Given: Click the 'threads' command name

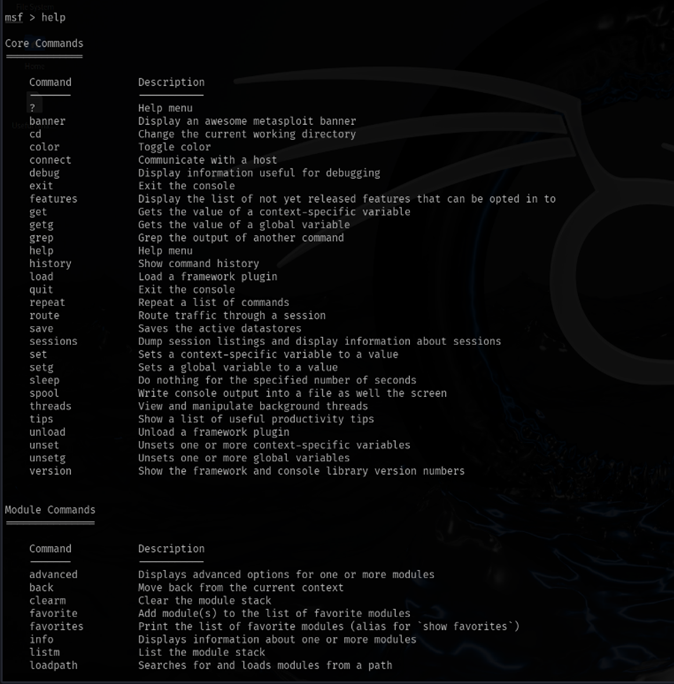Looking at the screenshot, I should coord(50,407).
